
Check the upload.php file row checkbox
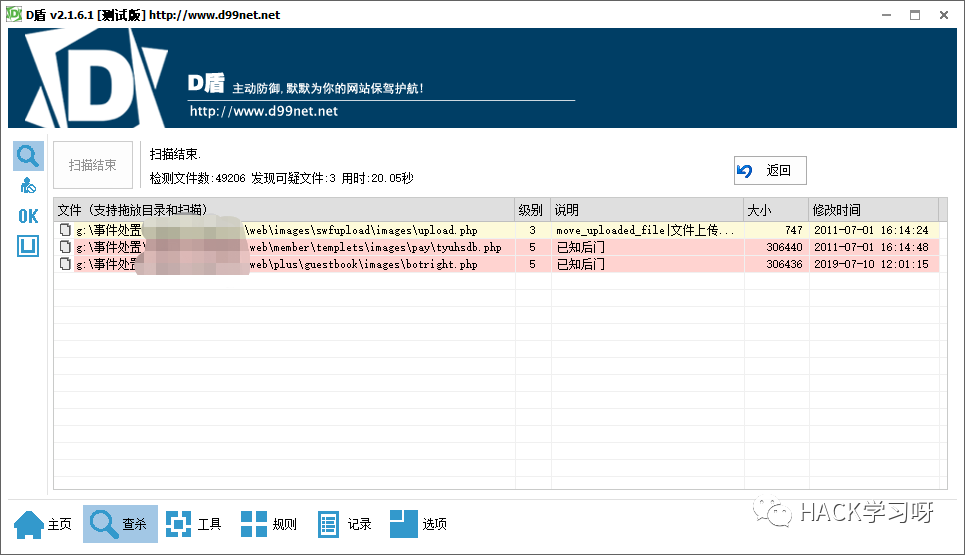click(65, 230)
